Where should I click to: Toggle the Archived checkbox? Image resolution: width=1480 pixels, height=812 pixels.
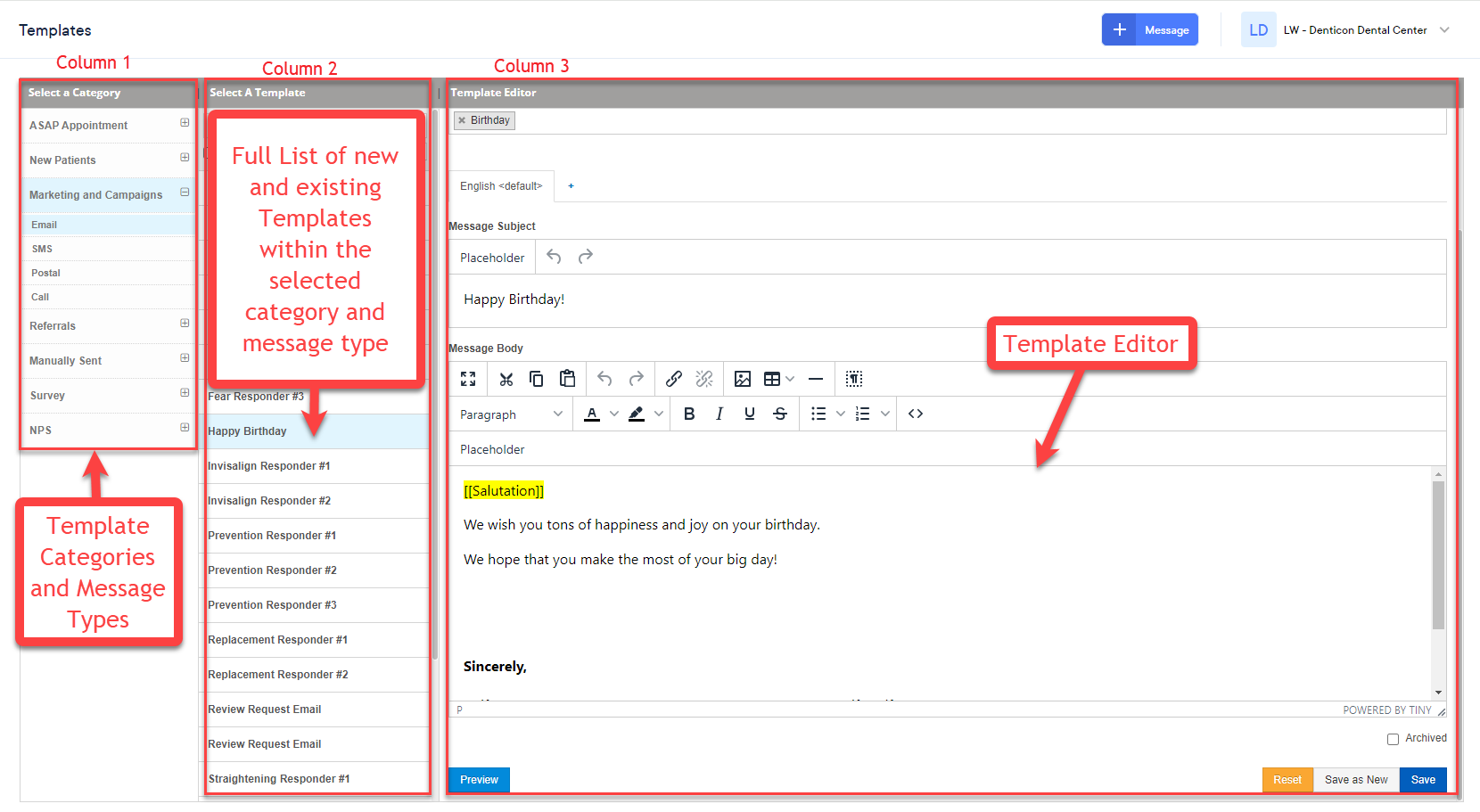tap(1393, 739)
